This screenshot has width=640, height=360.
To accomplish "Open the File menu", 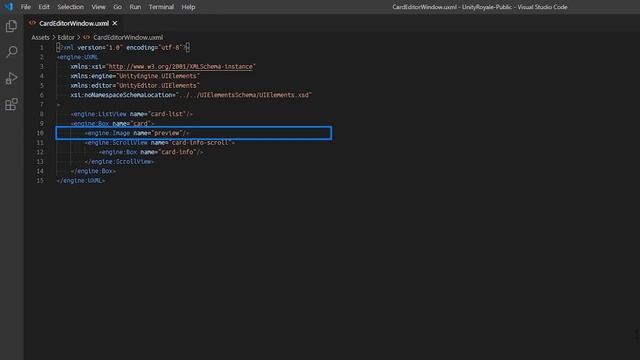I will pos(26,7).
